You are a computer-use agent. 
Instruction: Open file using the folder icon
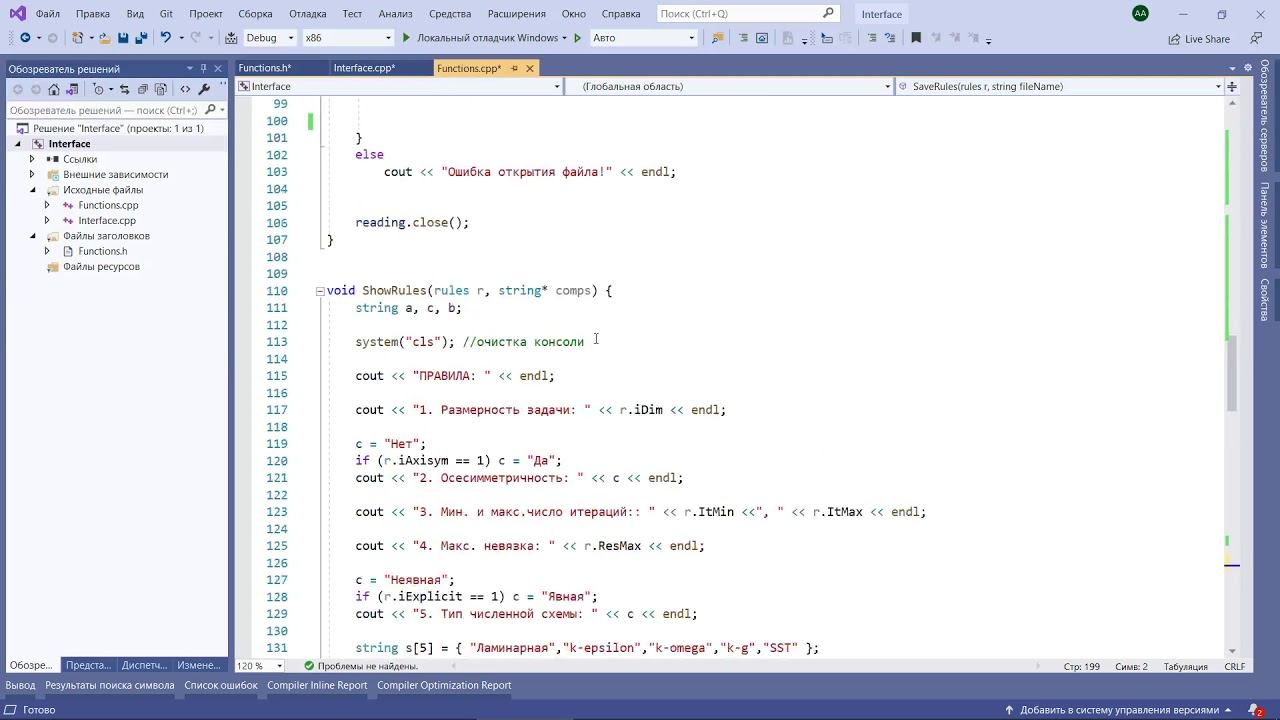(104, 38)
